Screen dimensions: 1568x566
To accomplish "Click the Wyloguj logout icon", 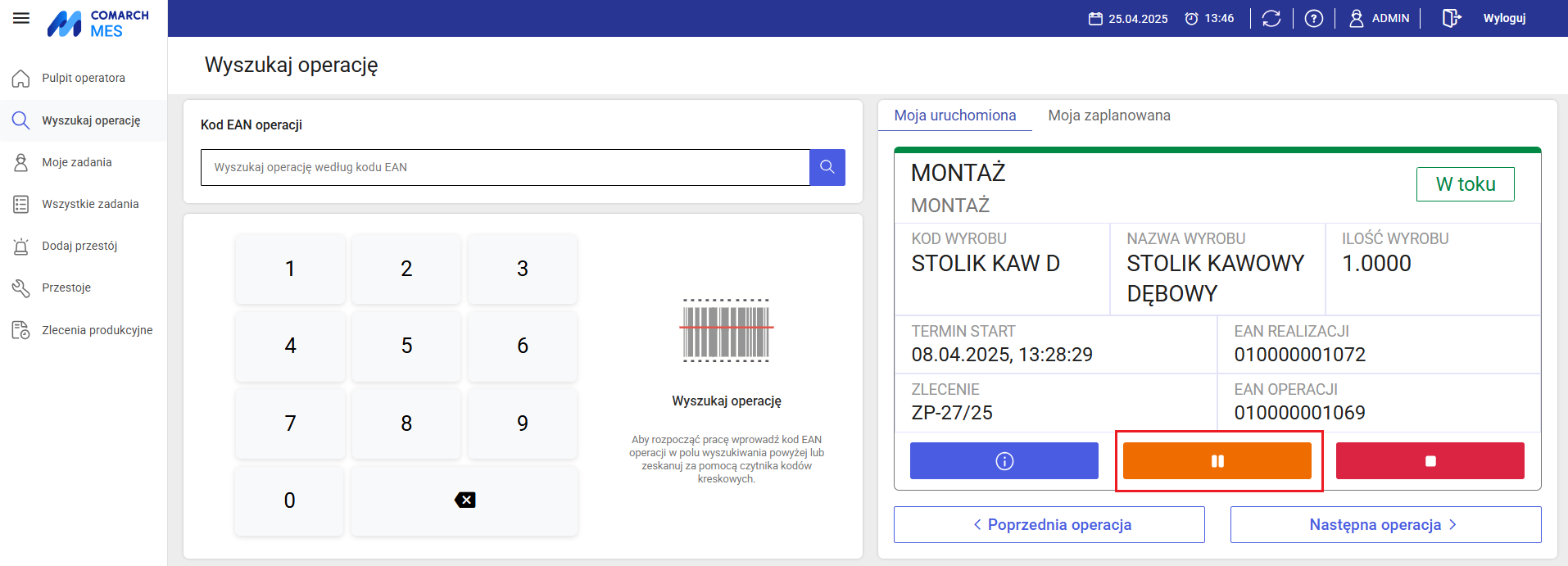I will (x=1451, y=18).
